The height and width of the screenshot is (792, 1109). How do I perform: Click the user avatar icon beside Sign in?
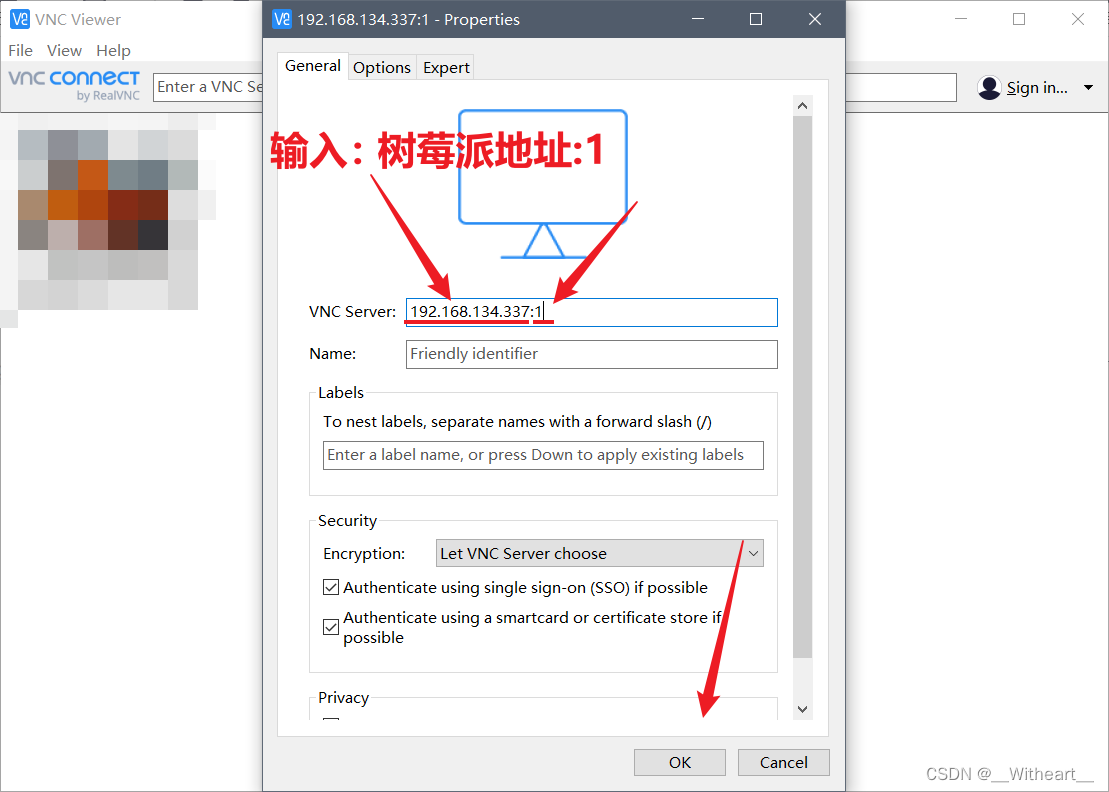pyautogui.click(x=989, y=88)
